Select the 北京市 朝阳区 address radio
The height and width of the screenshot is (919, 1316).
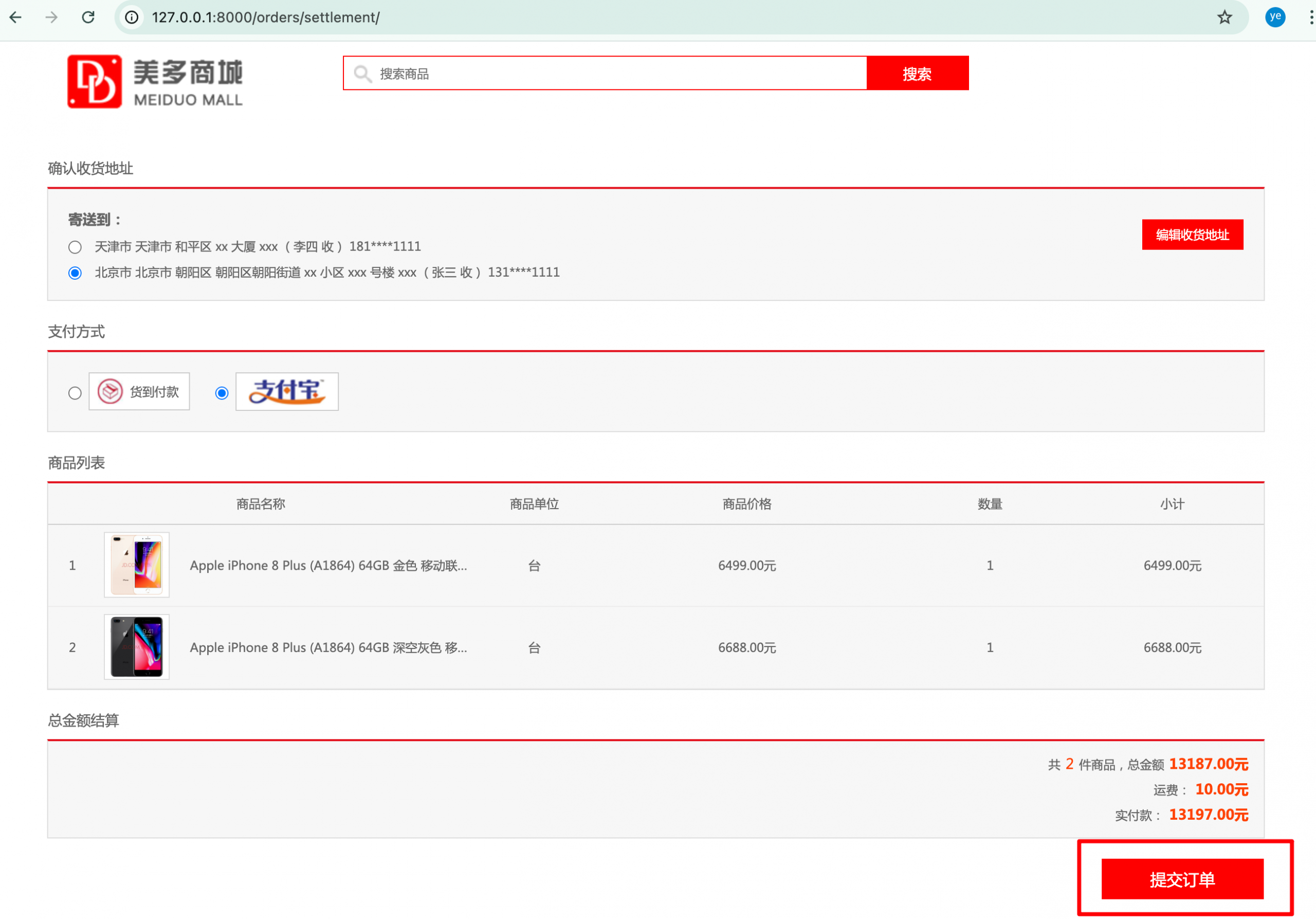click(x=75, y=273)
